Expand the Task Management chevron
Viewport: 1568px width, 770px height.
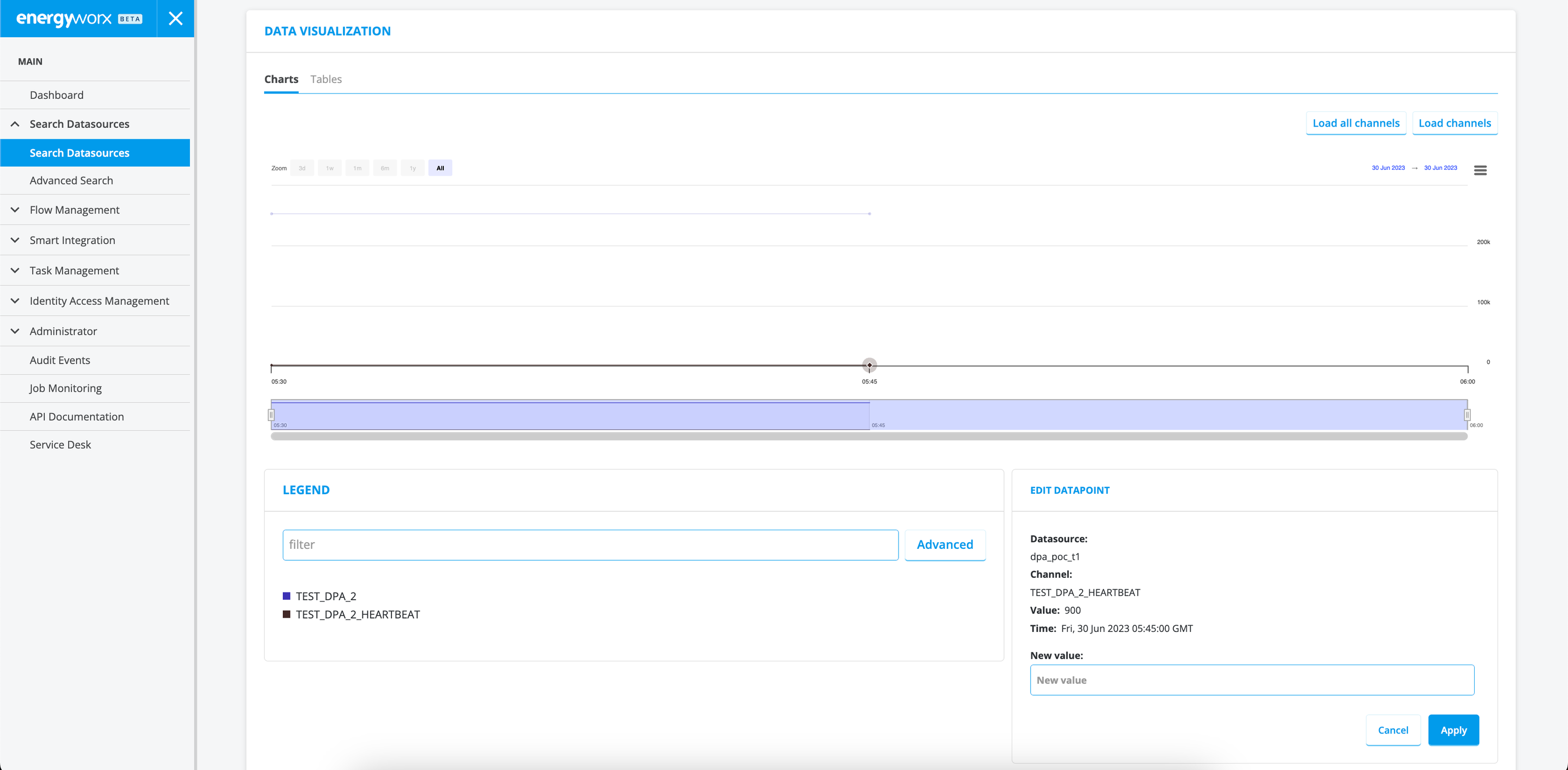pos(15,271)
